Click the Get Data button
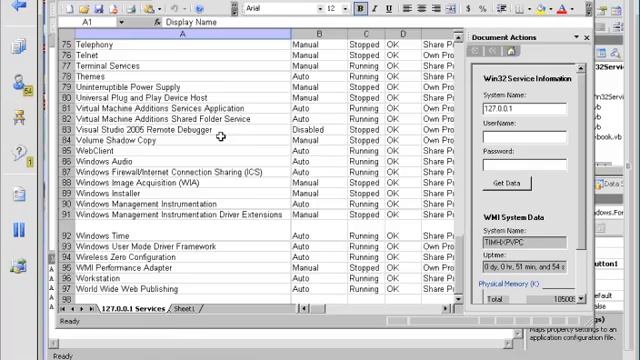 pyautogui.click(x=507, y=183)
